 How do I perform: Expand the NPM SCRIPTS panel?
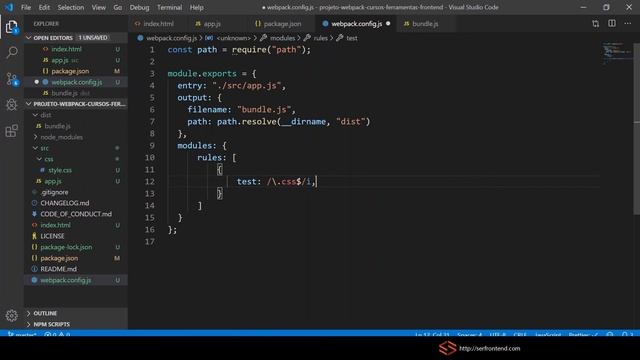(x=76, y=324)
